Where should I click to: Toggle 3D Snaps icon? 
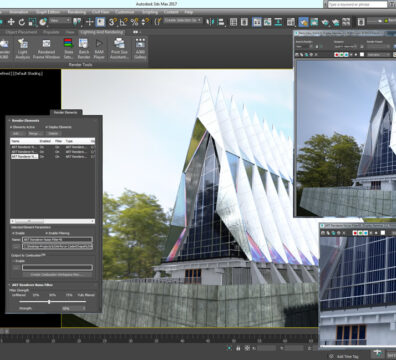point(113,22)
